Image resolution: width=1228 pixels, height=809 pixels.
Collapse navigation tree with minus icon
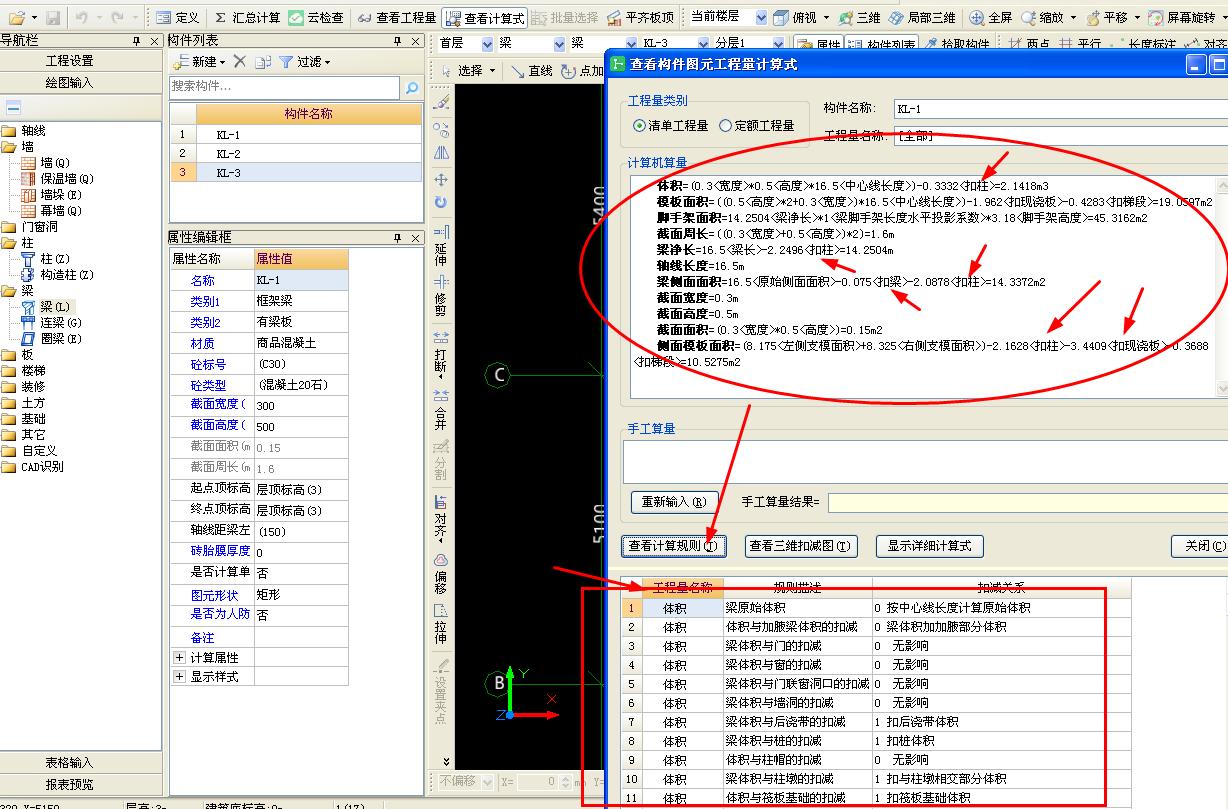tap(14, 108)
